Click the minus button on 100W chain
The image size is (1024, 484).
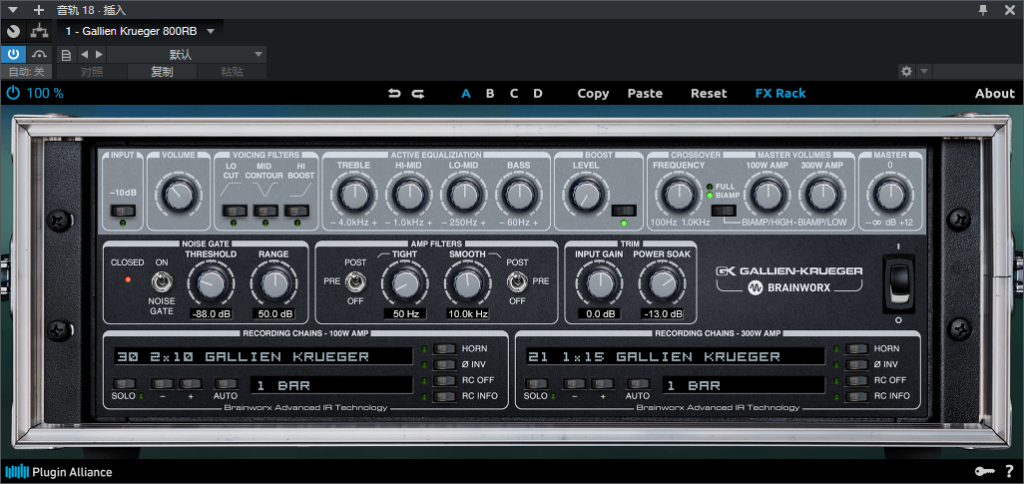(x=163, y=384)
